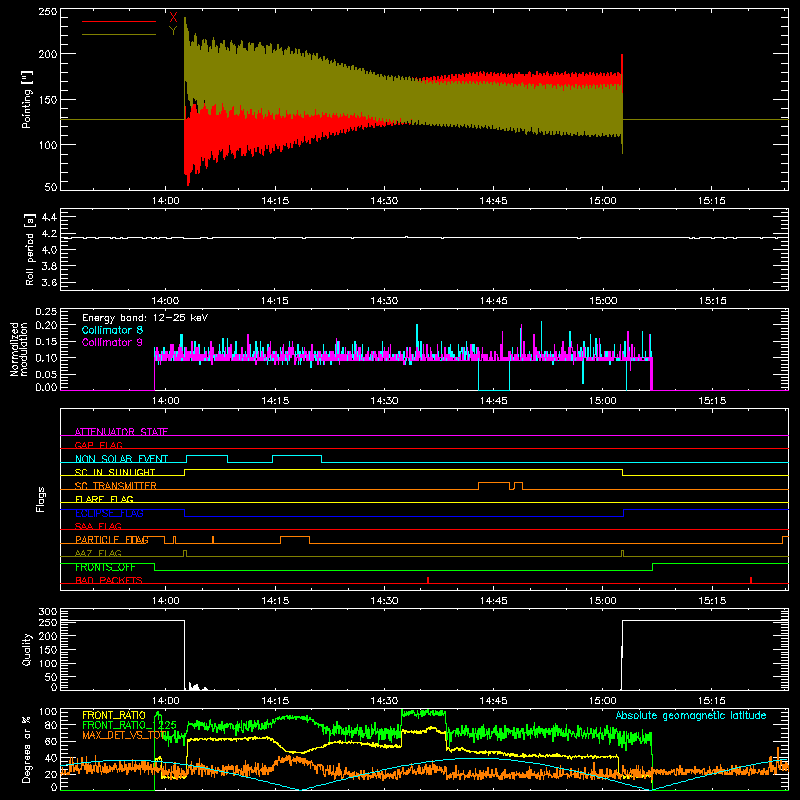Click 14:30 tick label under Flags panel
Image resolution: width=800 pixels, height=800 pixels.
point(384,601)
